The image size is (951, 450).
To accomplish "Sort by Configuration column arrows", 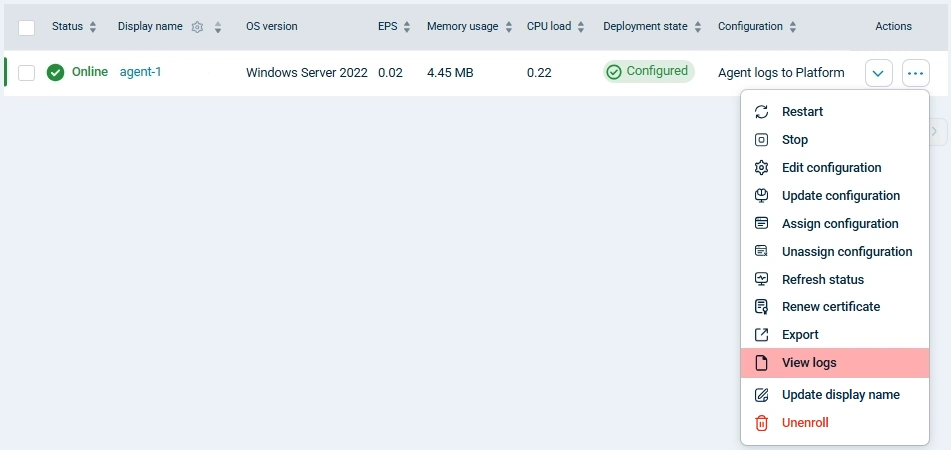I will [793, 27].
